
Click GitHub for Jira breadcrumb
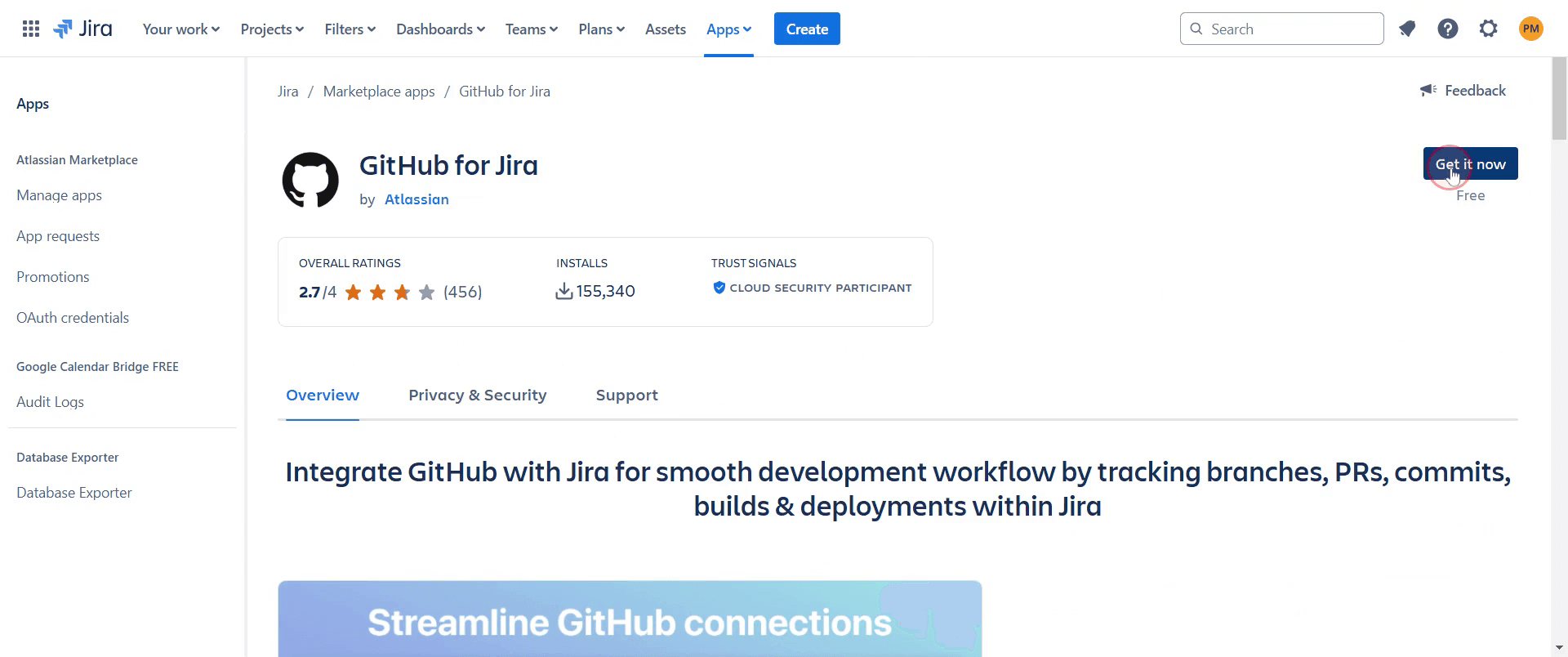(505, 92)
